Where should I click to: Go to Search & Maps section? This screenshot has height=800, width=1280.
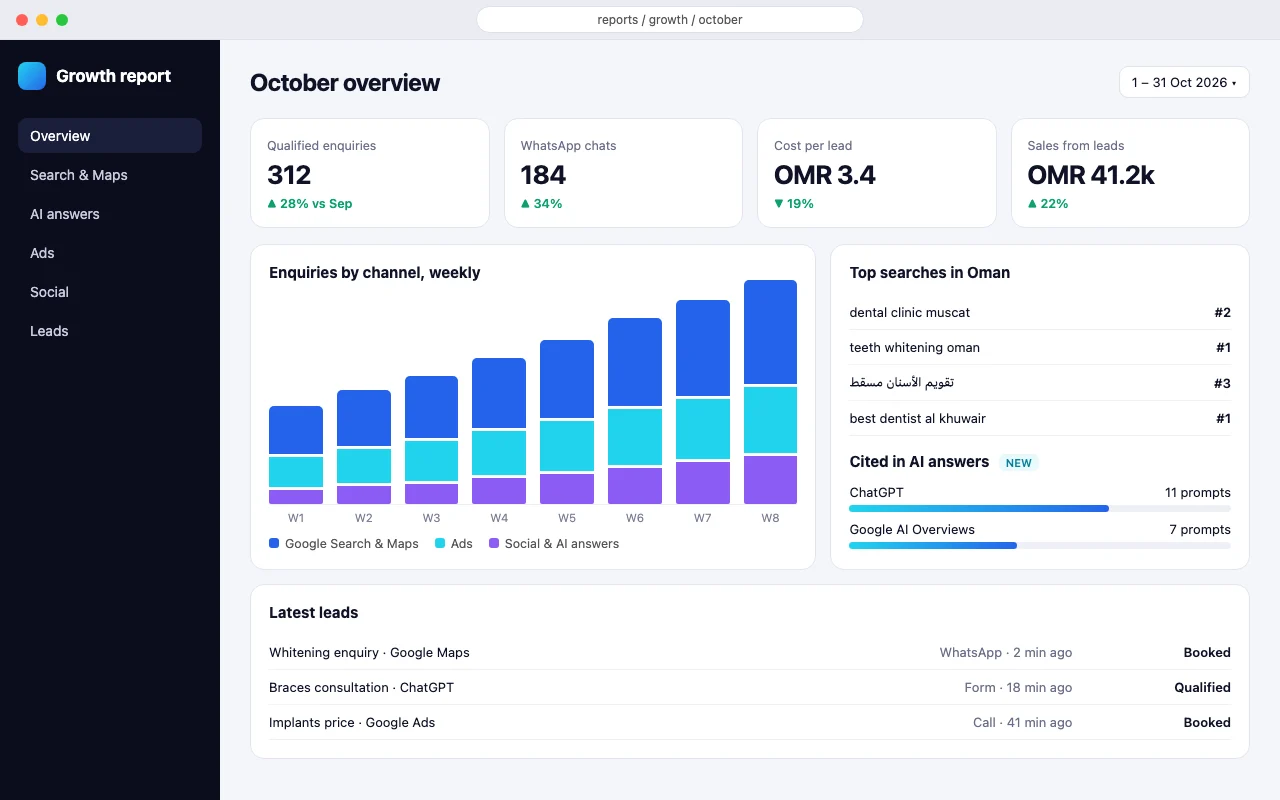[110, 175]
